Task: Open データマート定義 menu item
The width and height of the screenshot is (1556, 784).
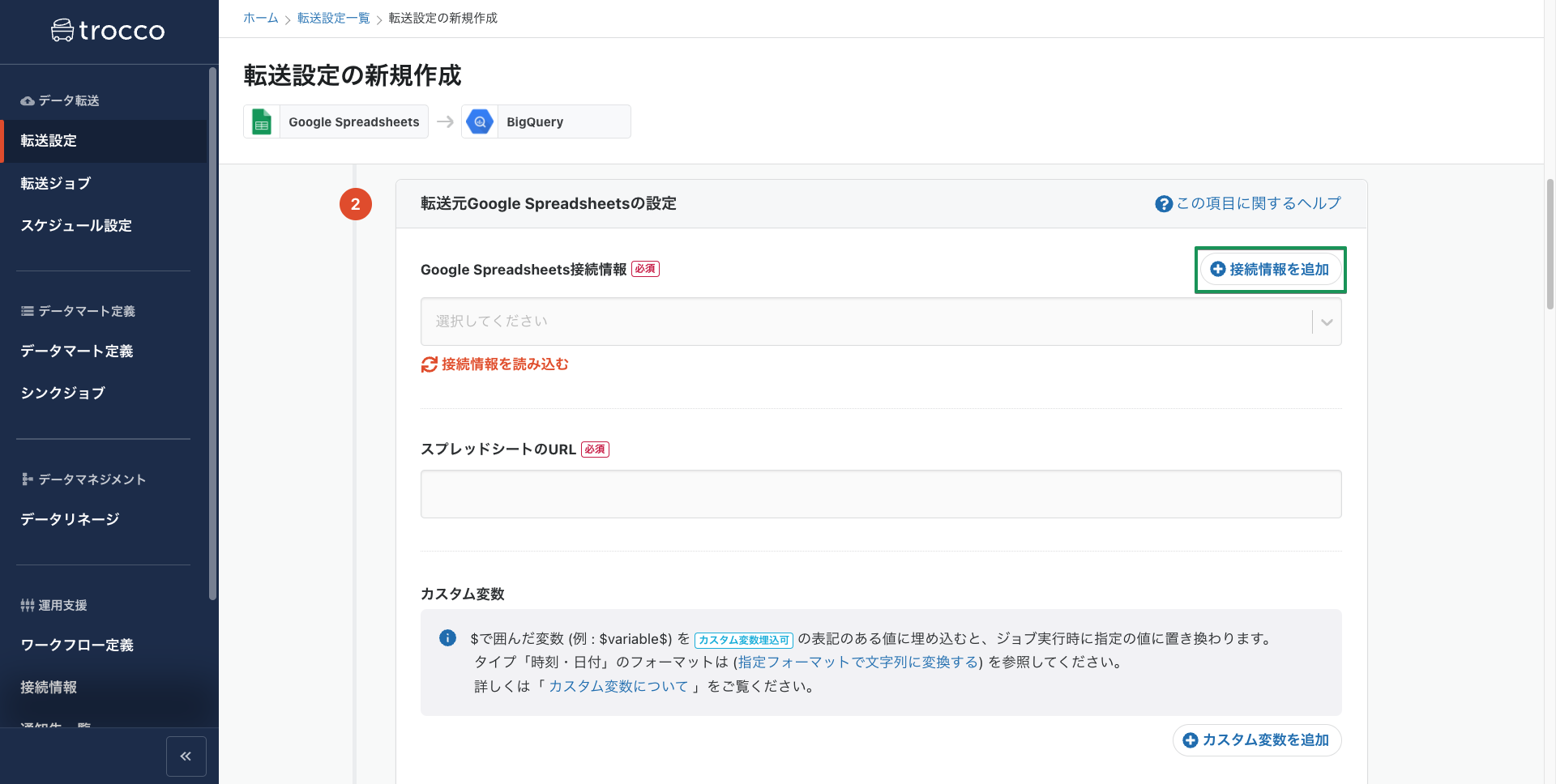Action: tap(104, 352)
